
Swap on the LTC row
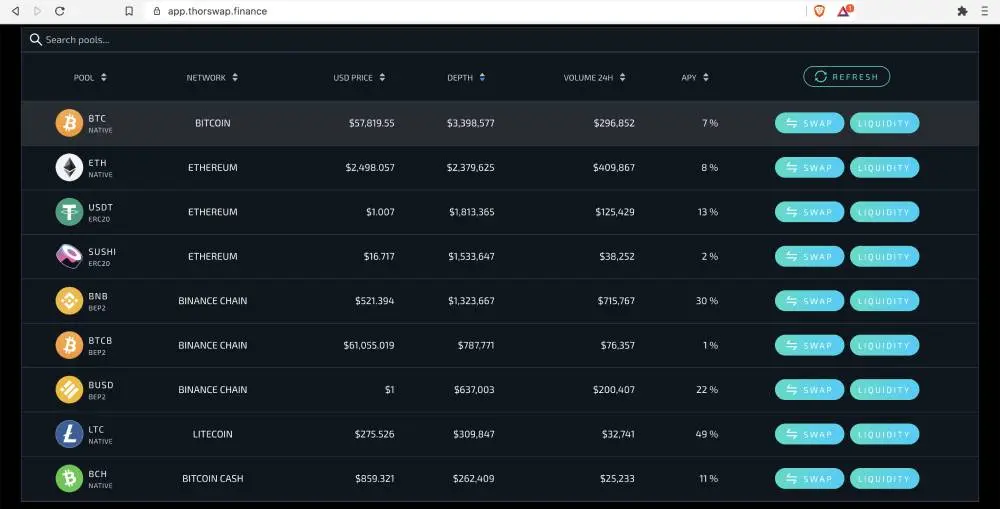point(809,434)
